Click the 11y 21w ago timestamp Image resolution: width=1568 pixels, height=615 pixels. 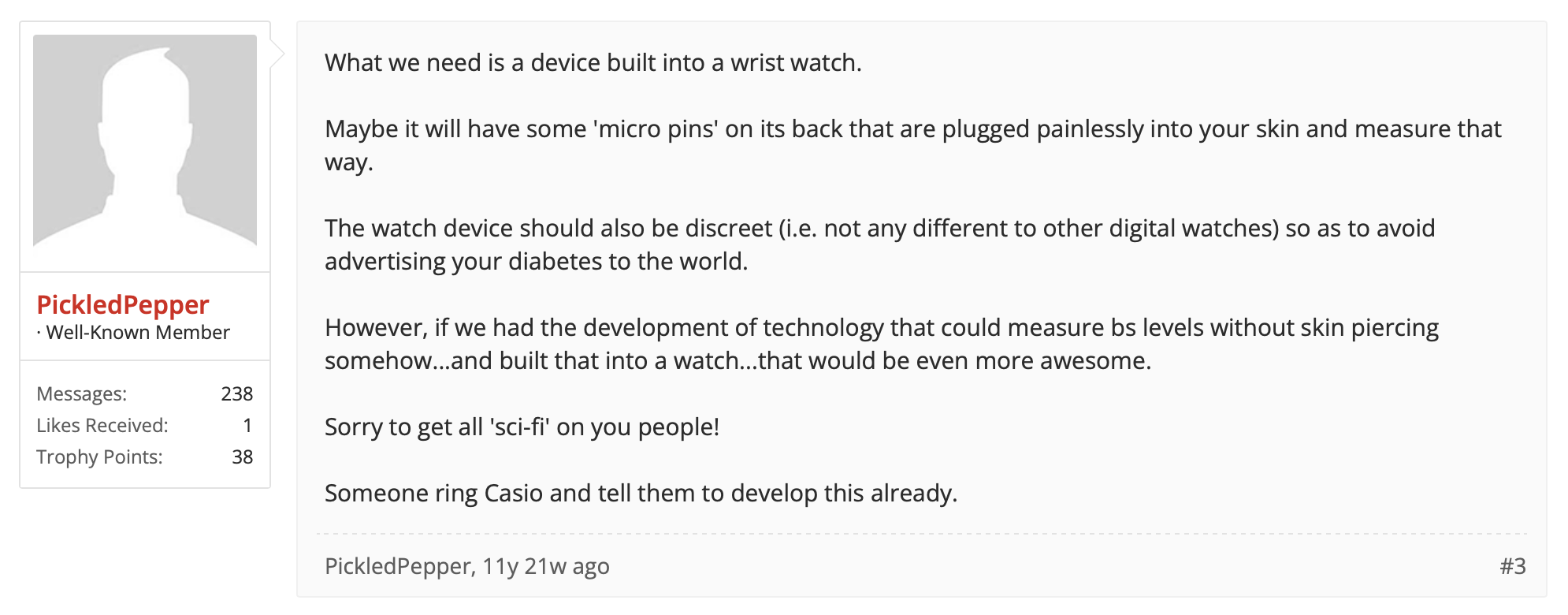546,566
